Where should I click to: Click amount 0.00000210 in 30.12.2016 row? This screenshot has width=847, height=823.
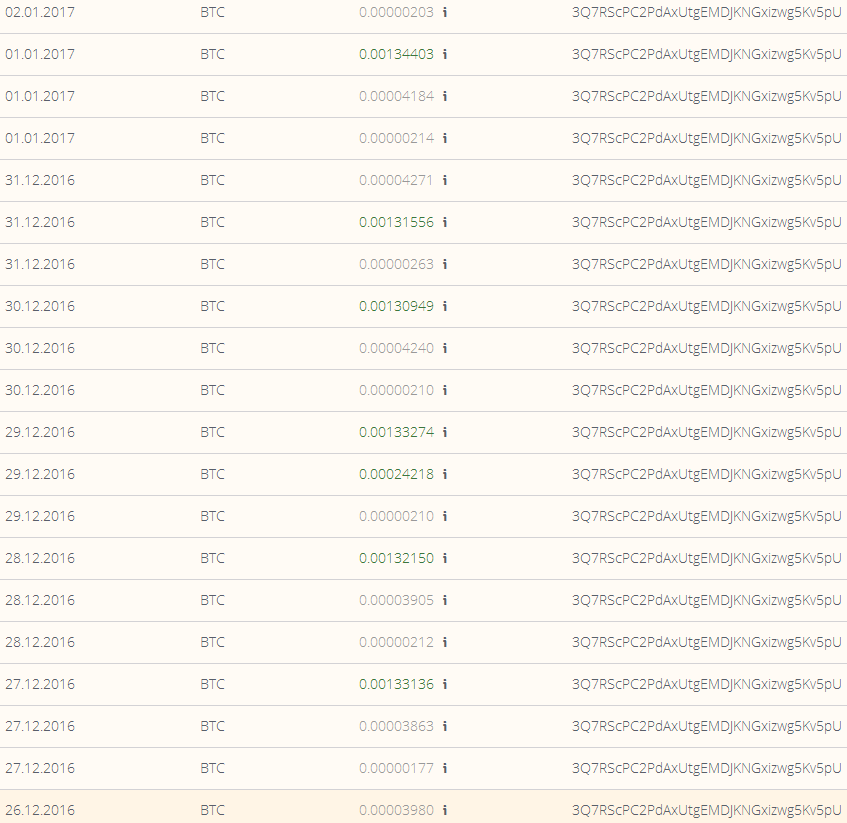click(x=396, y=390)
